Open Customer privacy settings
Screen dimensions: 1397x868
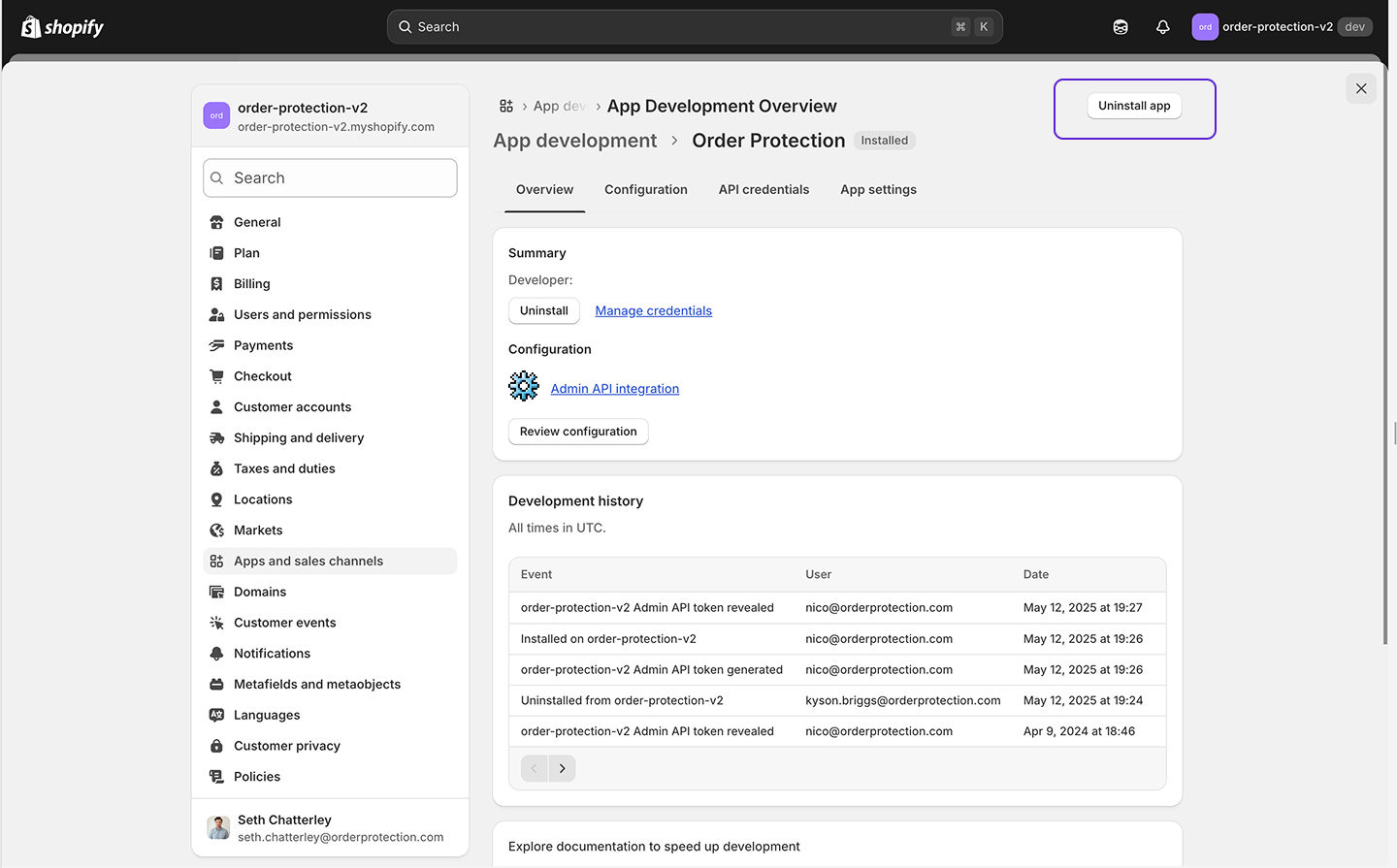pos(287,746)
